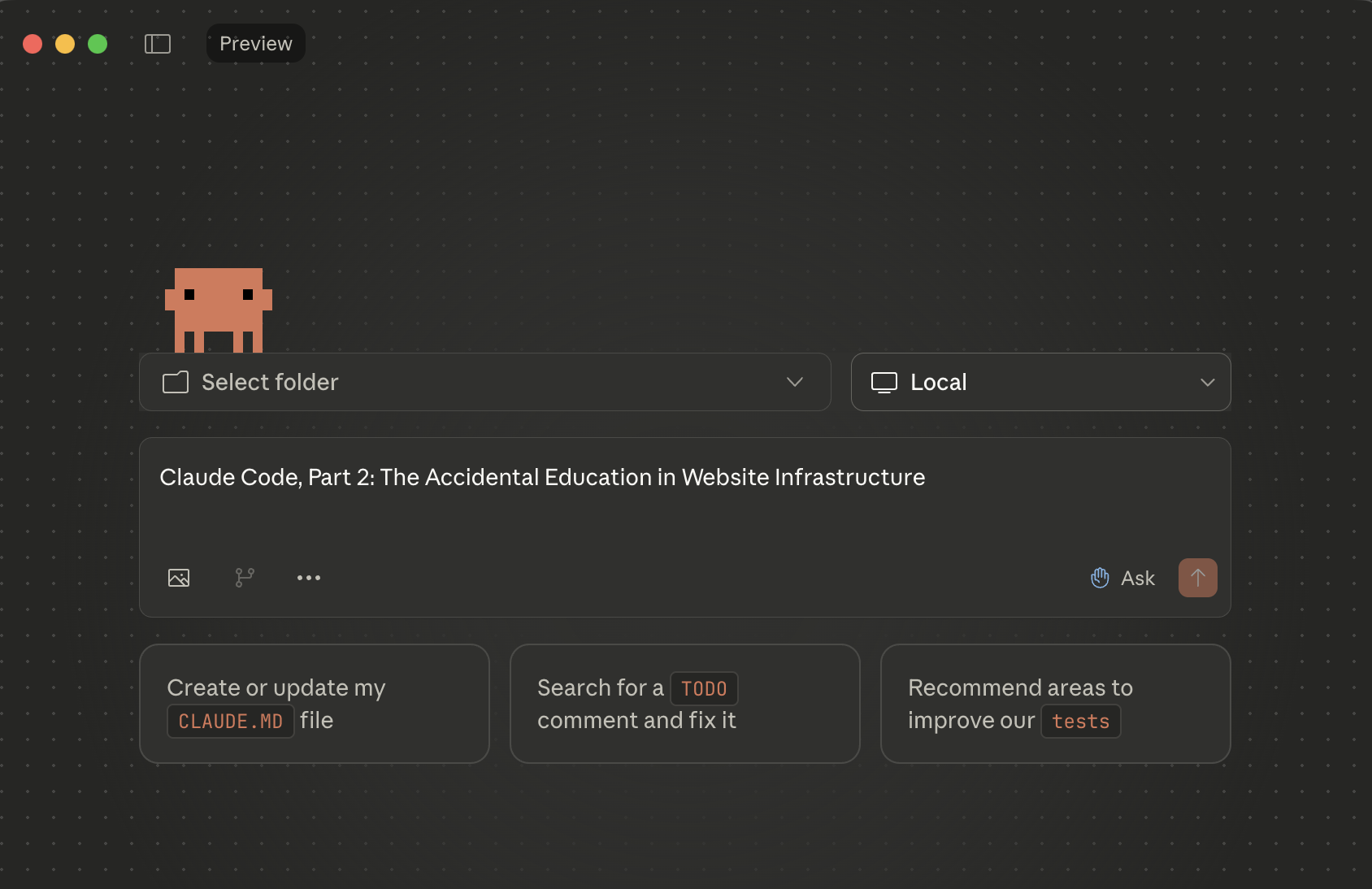Click the hand icon beside Ask
1372x889 pixels.
click(x=1100, y=578)
